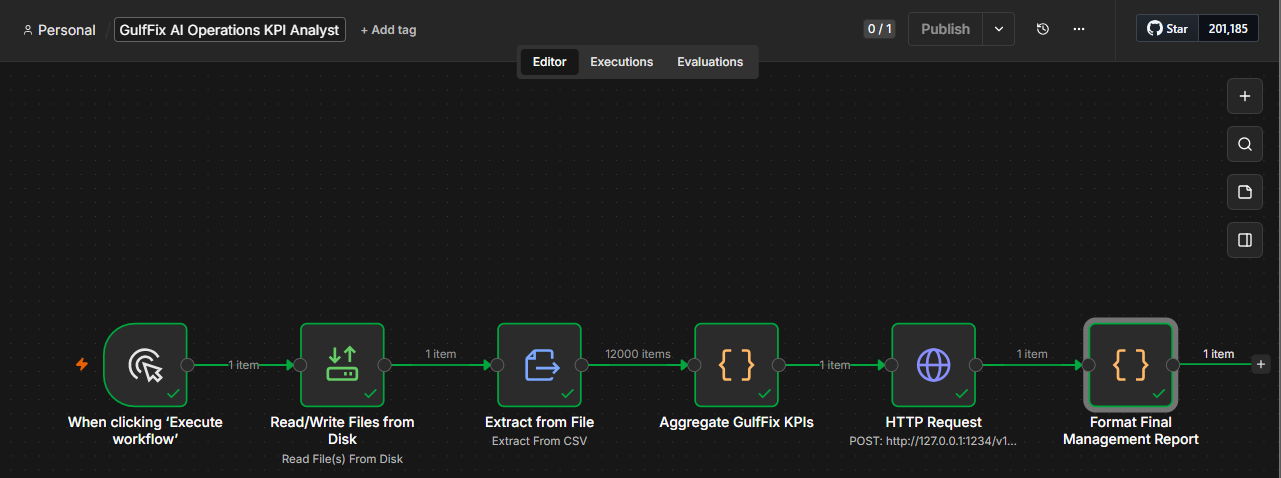Image resolution: width=1281 pixels, height=478 pixels.
Task: Toggle the side panel layout button
Action: click(x=1245, y=240)
